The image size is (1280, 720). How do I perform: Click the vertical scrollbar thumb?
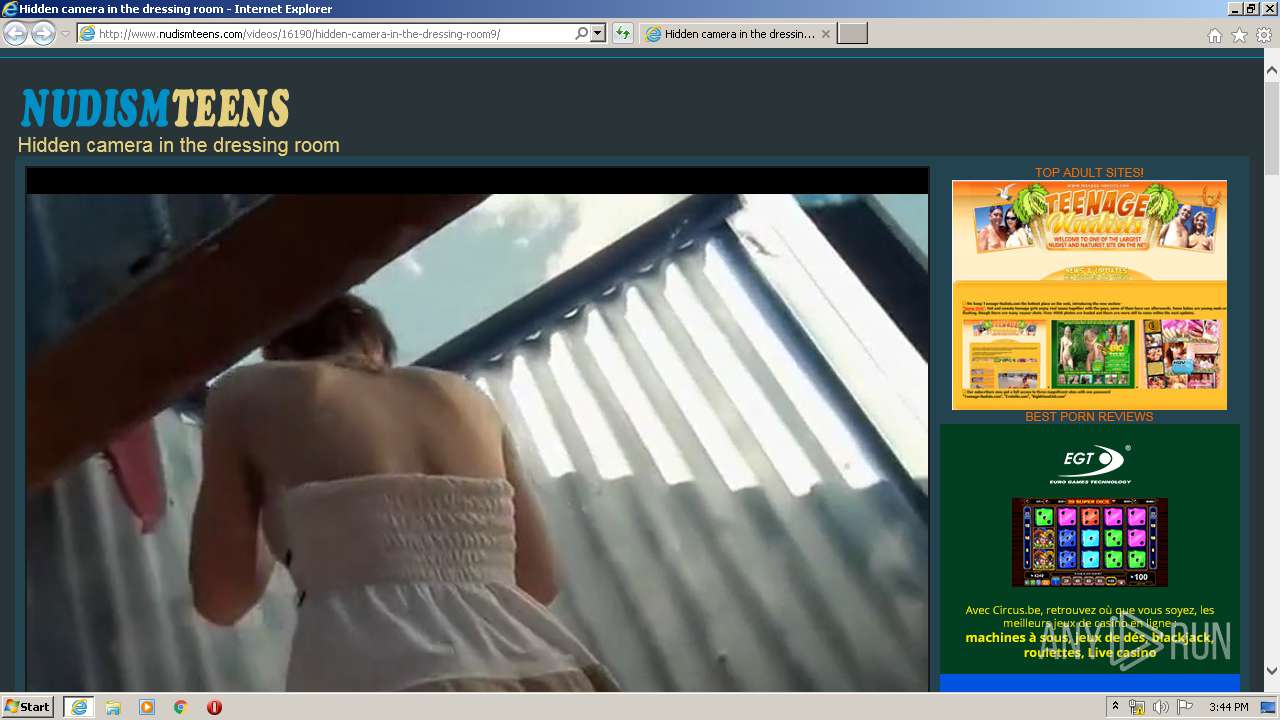click(1272, 128)
